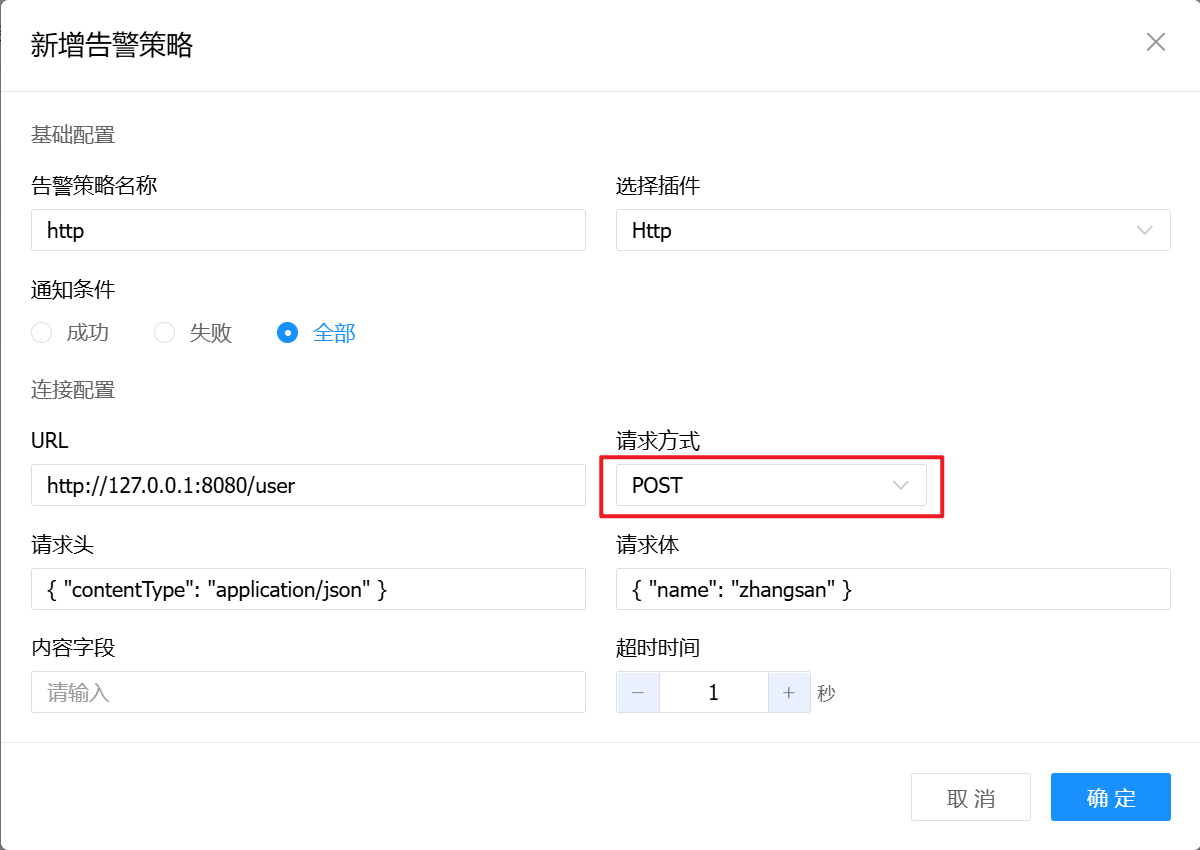The image size is (1200, 850).
Task: Click the chevron arrow in the 选择插件 box
Action: click(1145, 230)
